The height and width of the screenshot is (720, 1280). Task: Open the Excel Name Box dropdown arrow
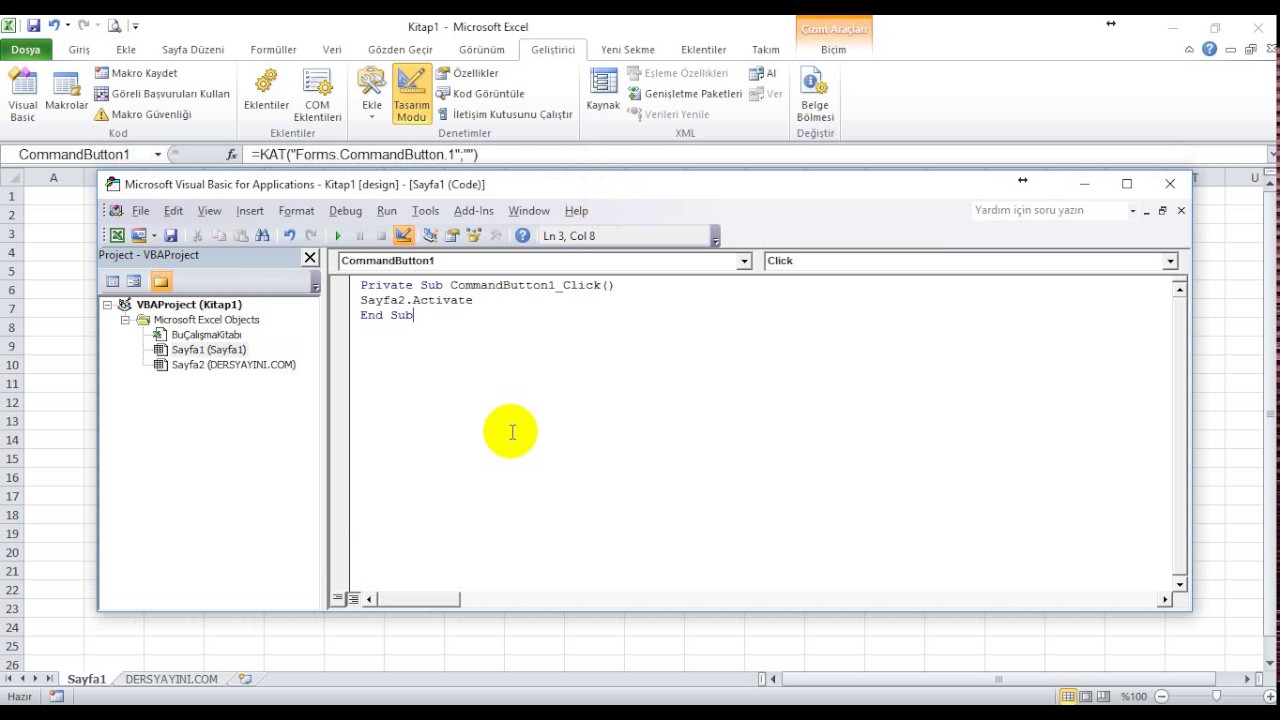[158, 155]
